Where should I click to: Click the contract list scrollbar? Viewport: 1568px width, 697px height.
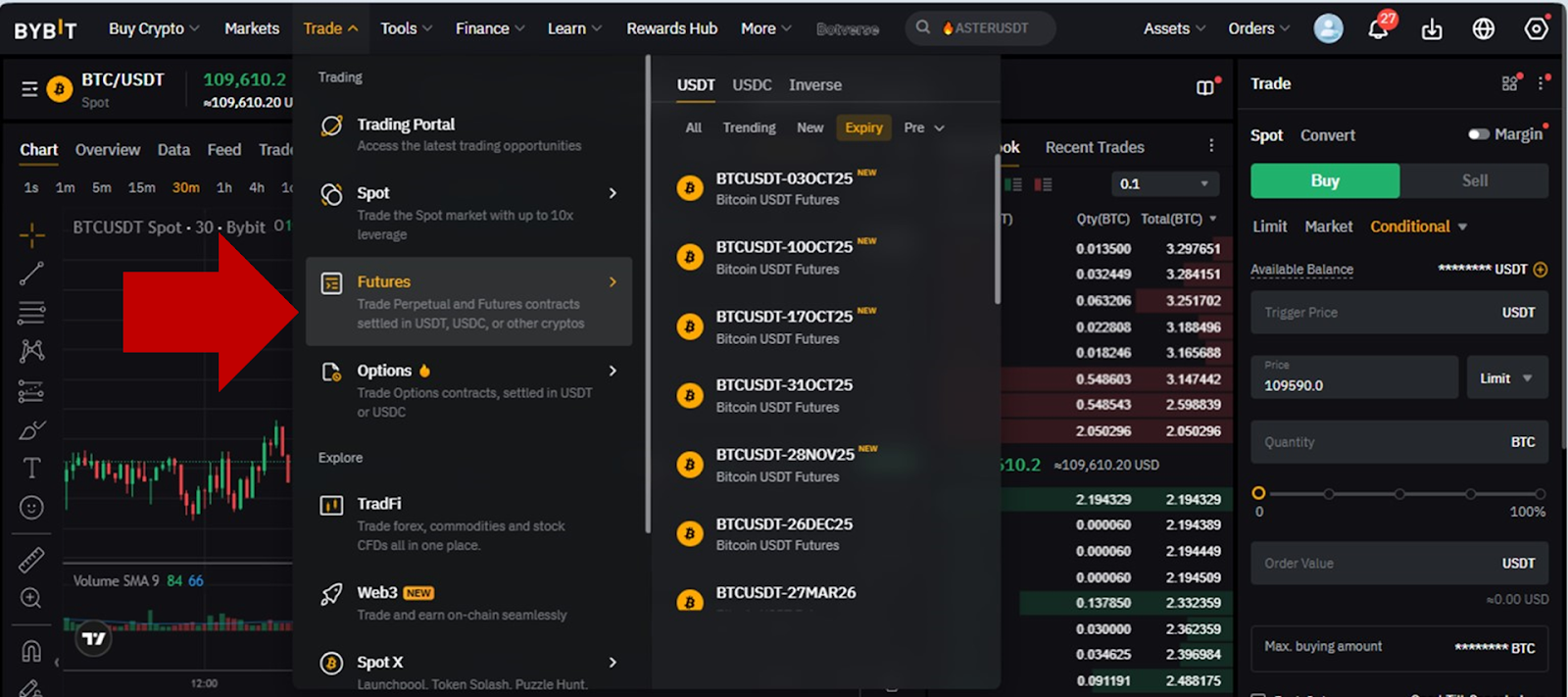click(997, 230)
